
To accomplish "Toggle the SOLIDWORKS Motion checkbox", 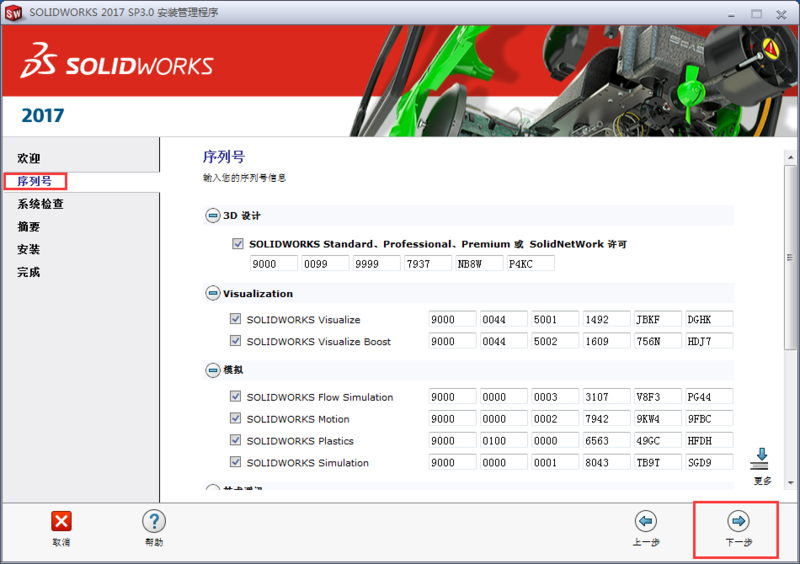I will tap(236, 419).
